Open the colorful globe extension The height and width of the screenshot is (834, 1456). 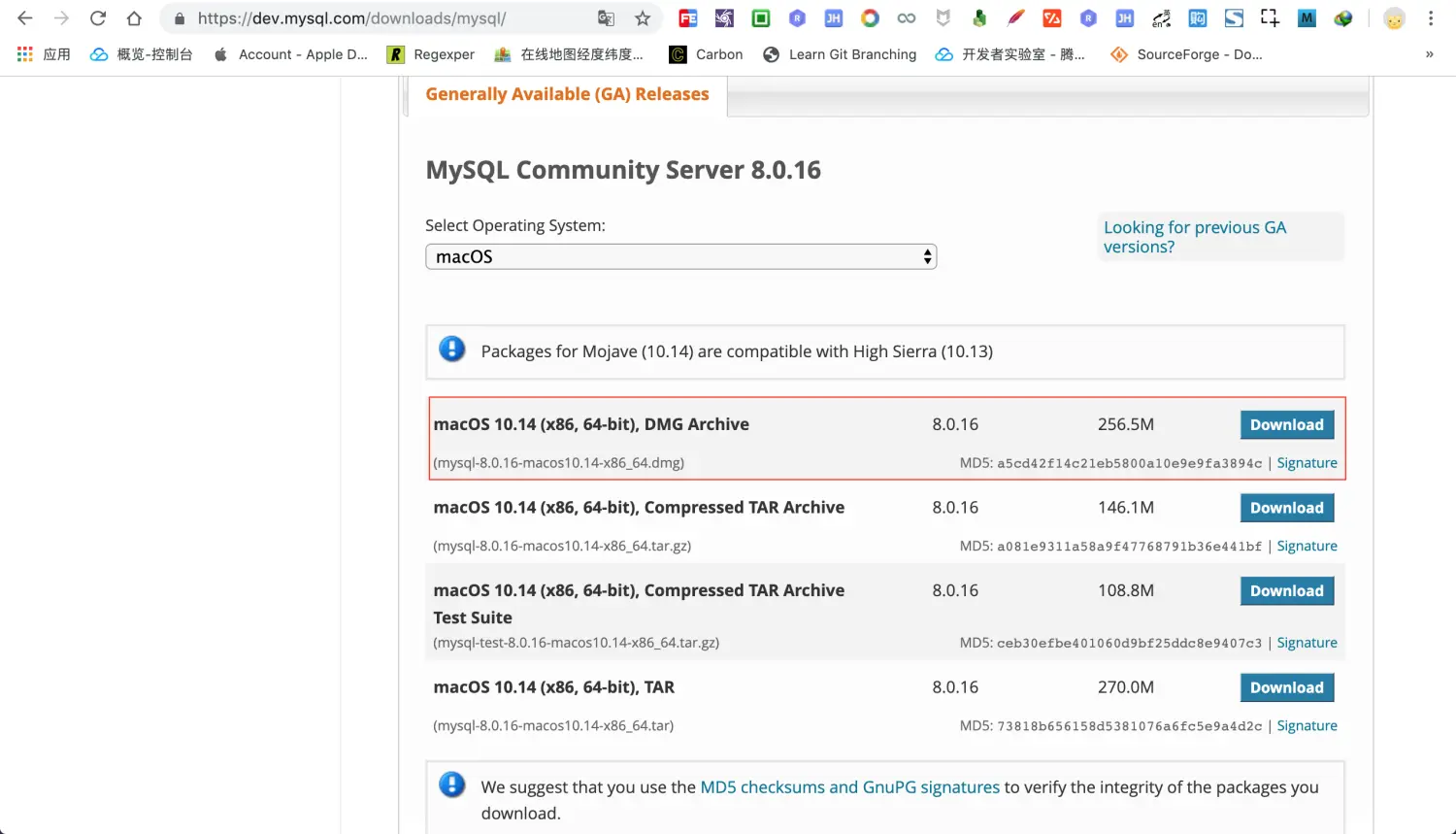(1343, 18)
